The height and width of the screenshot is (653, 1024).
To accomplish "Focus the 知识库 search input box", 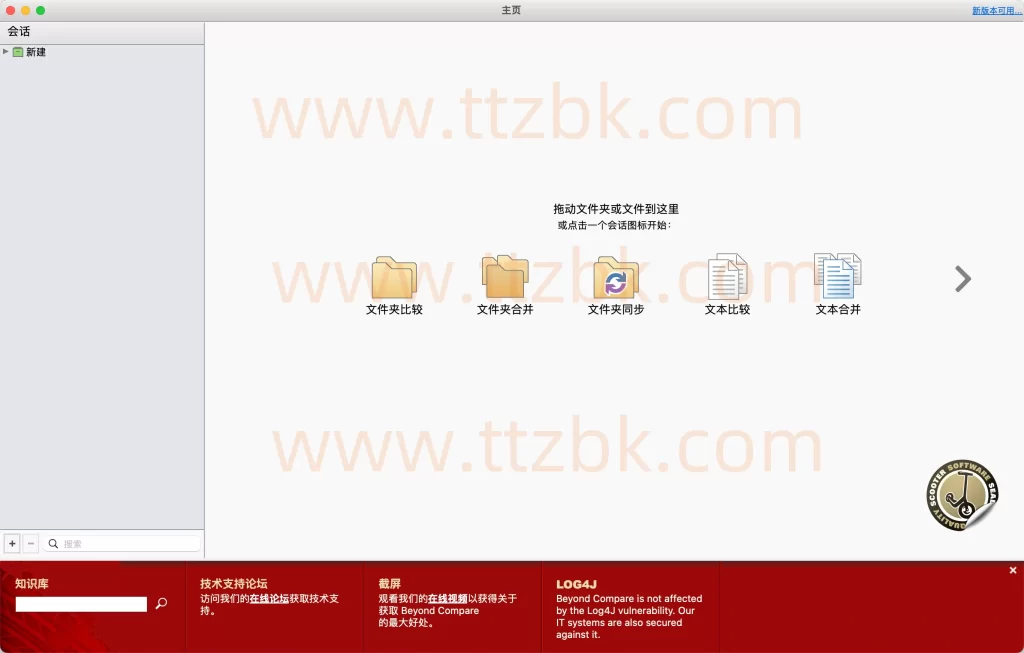I will (81, 604).
